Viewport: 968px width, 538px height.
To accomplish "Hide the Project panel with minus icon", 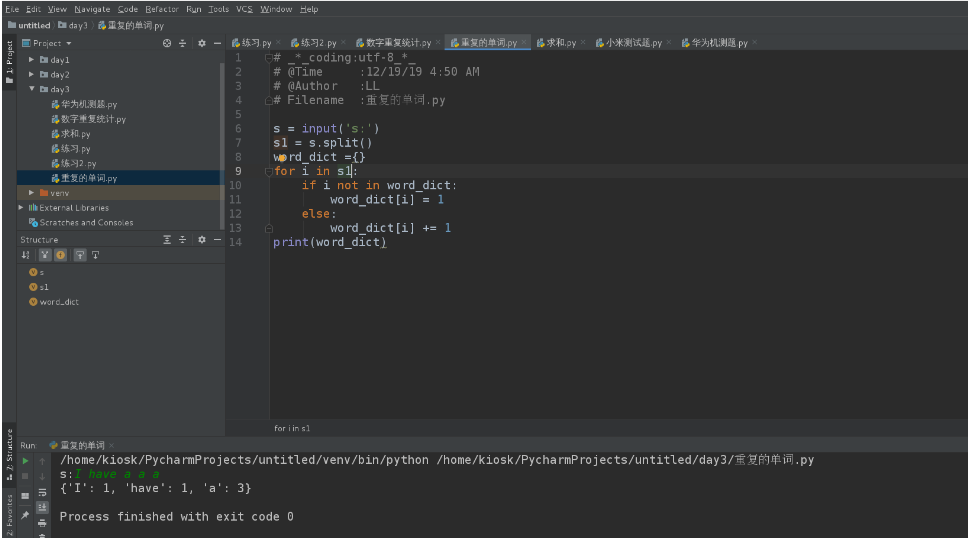I will click(x=217, y=43).
